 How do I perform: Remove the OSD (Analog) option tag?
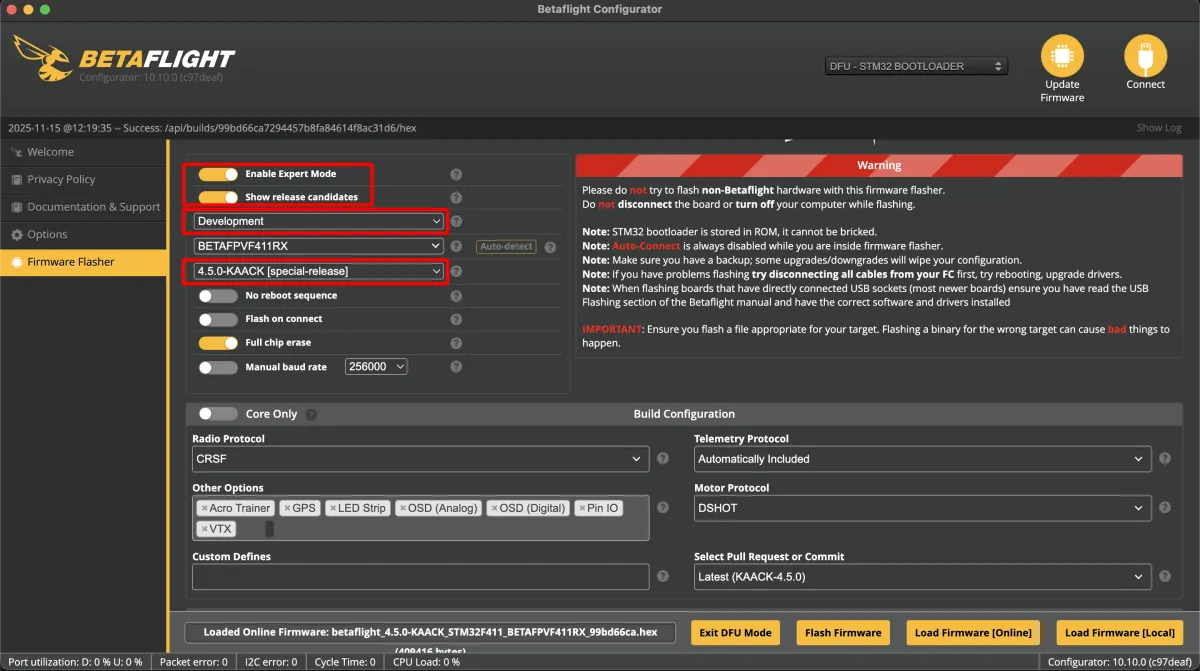403,509
